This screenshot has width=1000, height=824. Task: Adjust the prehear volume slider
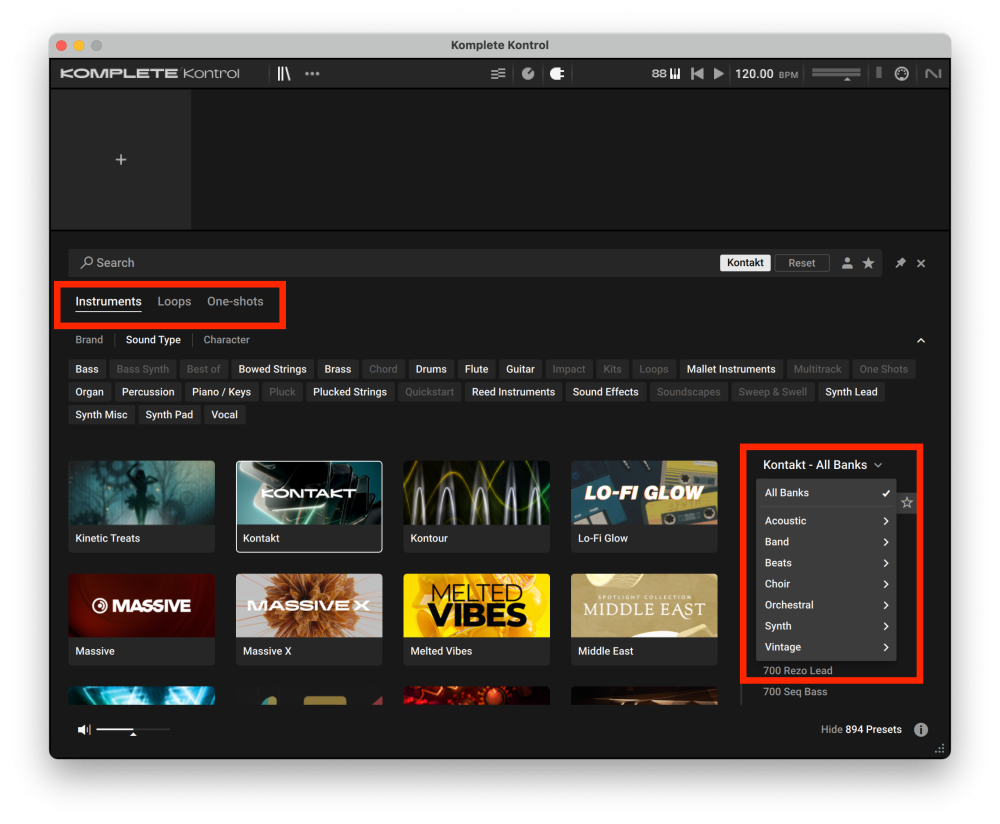pos(133,730)
